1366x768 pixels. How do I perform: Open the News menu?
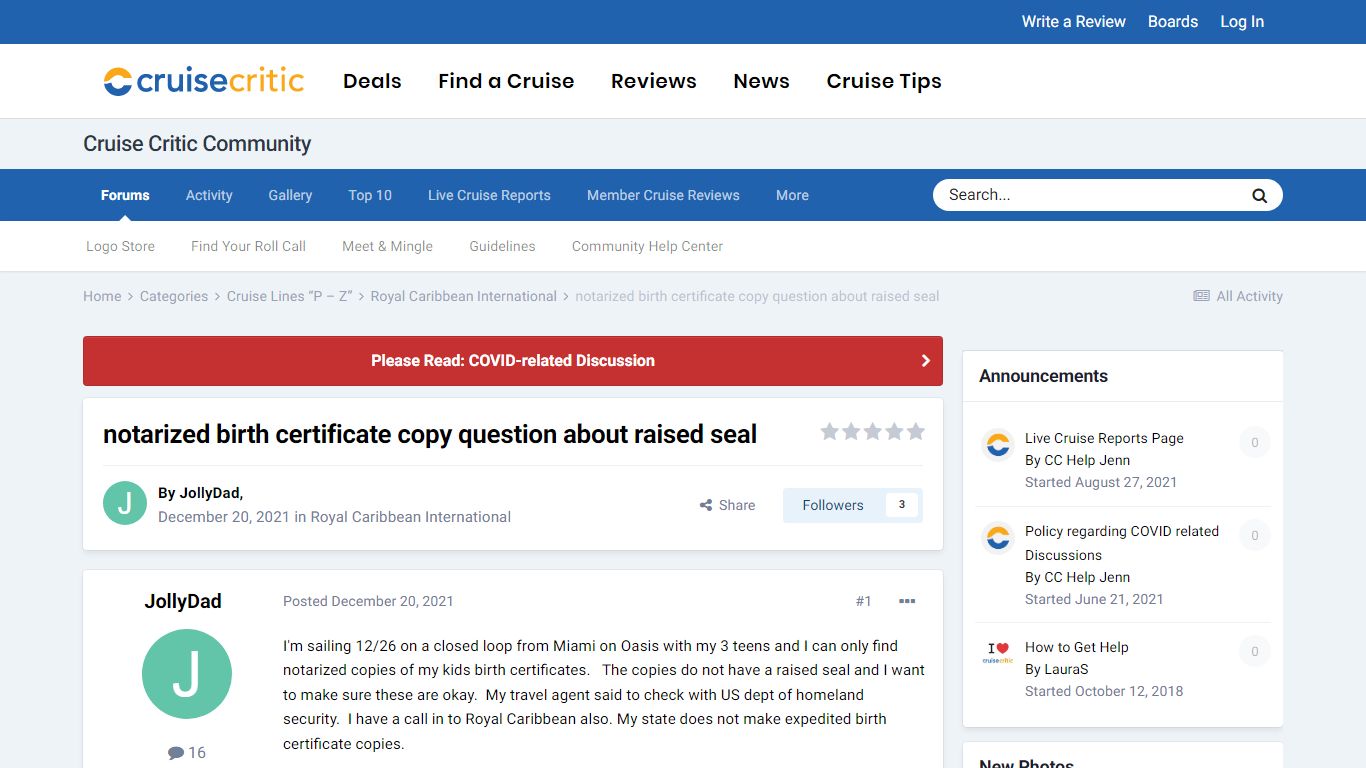(x=762, y=81)
